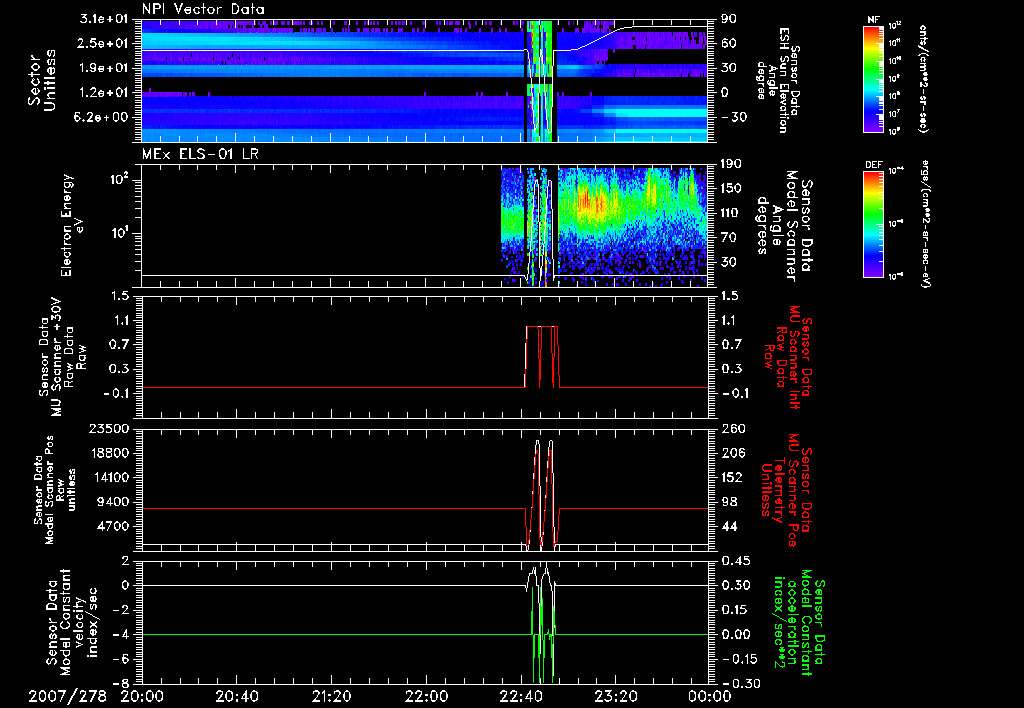Click the 2.5e+01 sector tick label
The height and width of the screenshot is (708, 1024).
(104, 43)
